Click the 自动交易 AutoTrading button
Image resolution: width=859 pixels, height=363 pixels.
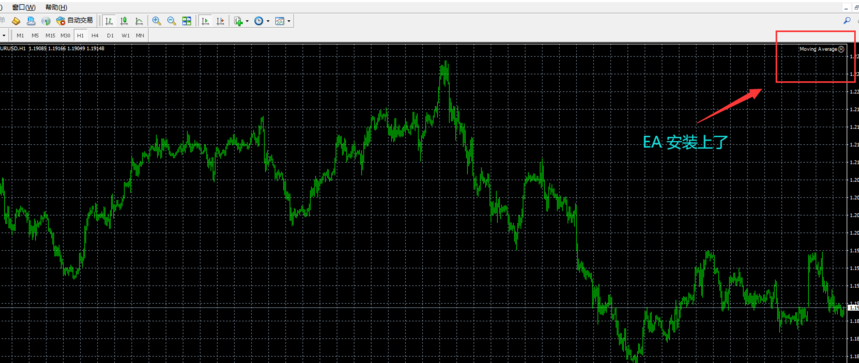coord(75,21)
